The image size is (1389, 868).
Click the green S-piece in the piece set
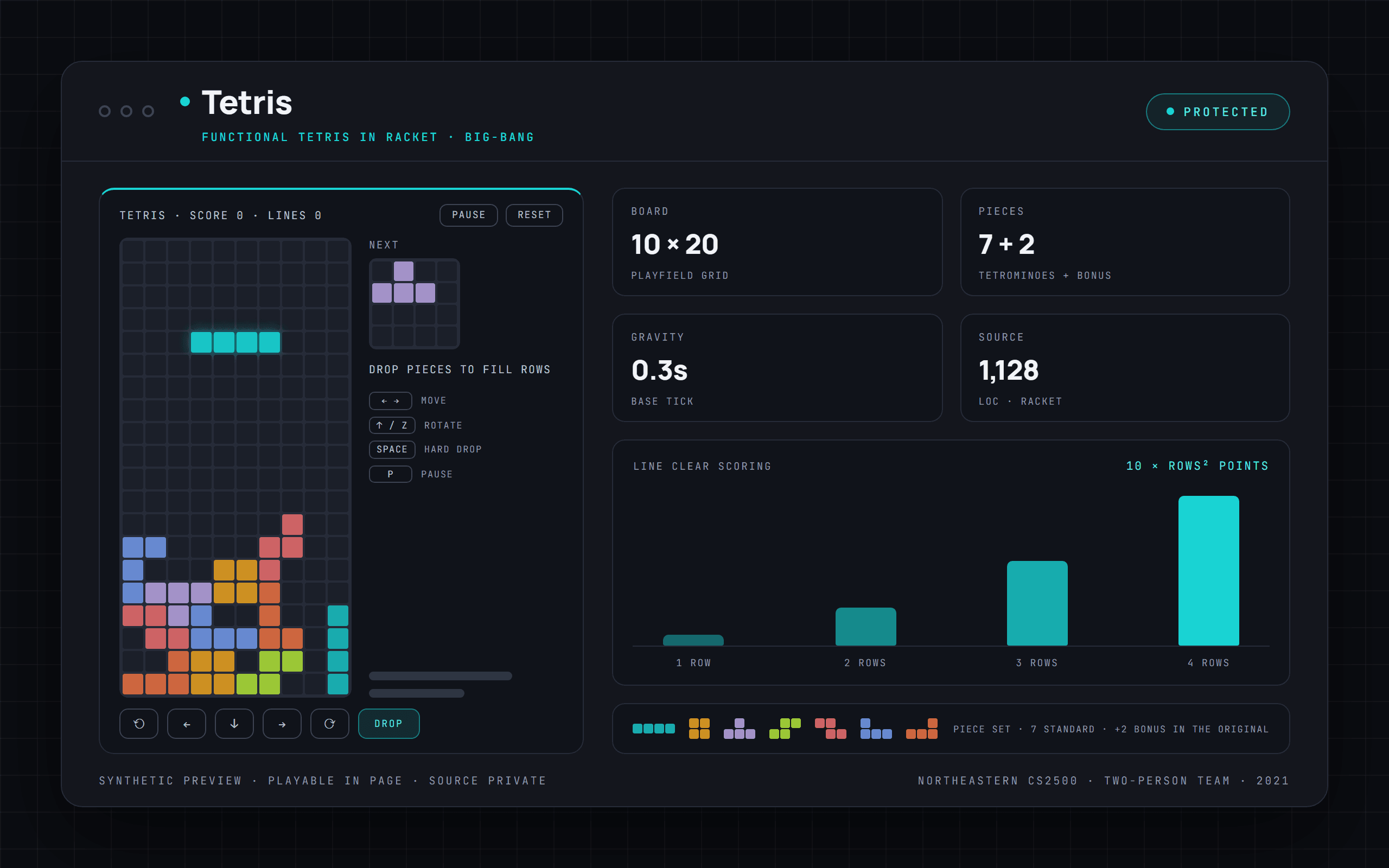tap(785, 729)
